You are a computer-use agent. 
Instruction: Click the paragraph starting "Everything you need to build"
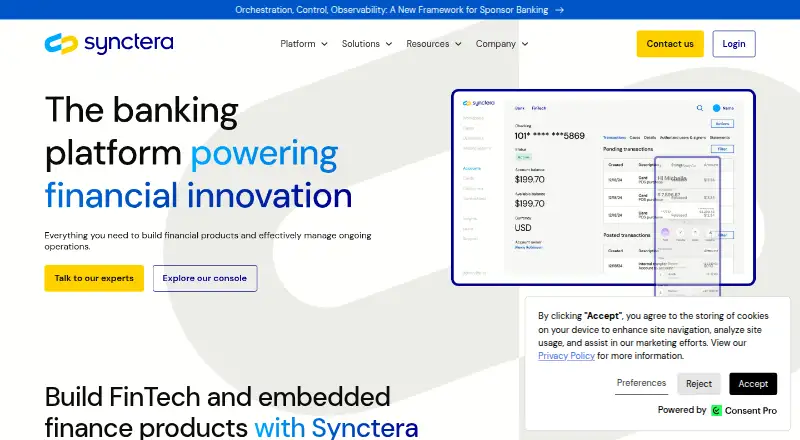[208, 241]
